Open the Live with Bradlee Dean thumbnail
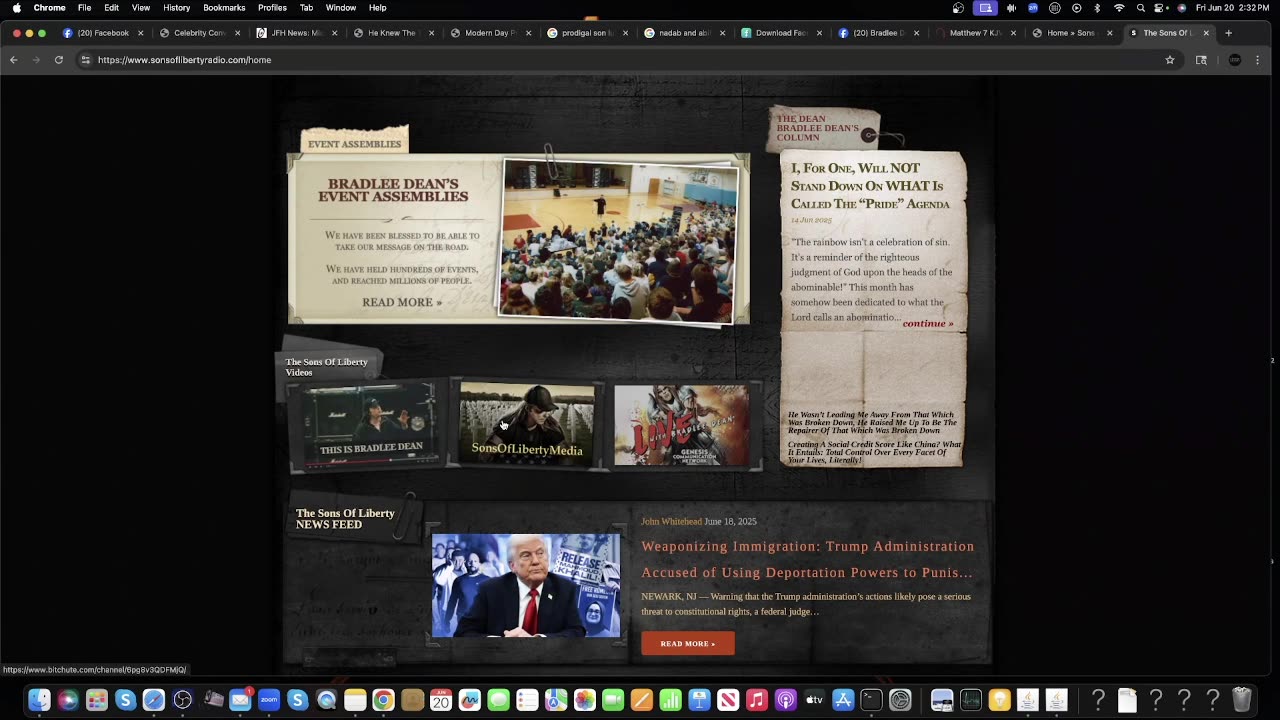Viewport: 1280px width, 720px height. pyautogui.click(x=681, y=425)
